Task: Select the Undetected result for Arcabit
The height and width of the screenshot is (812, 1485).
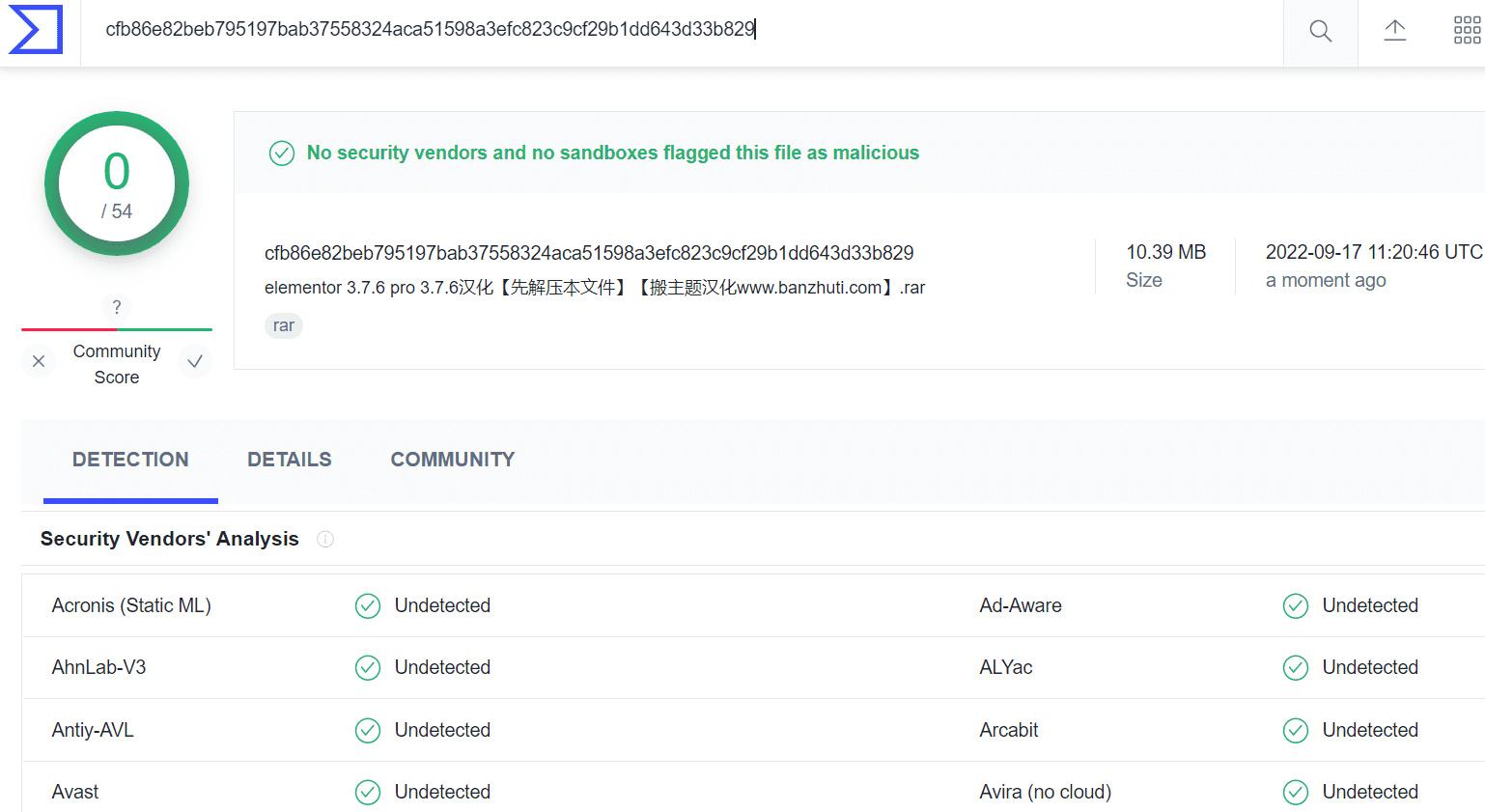Action: pos(1370,730)
